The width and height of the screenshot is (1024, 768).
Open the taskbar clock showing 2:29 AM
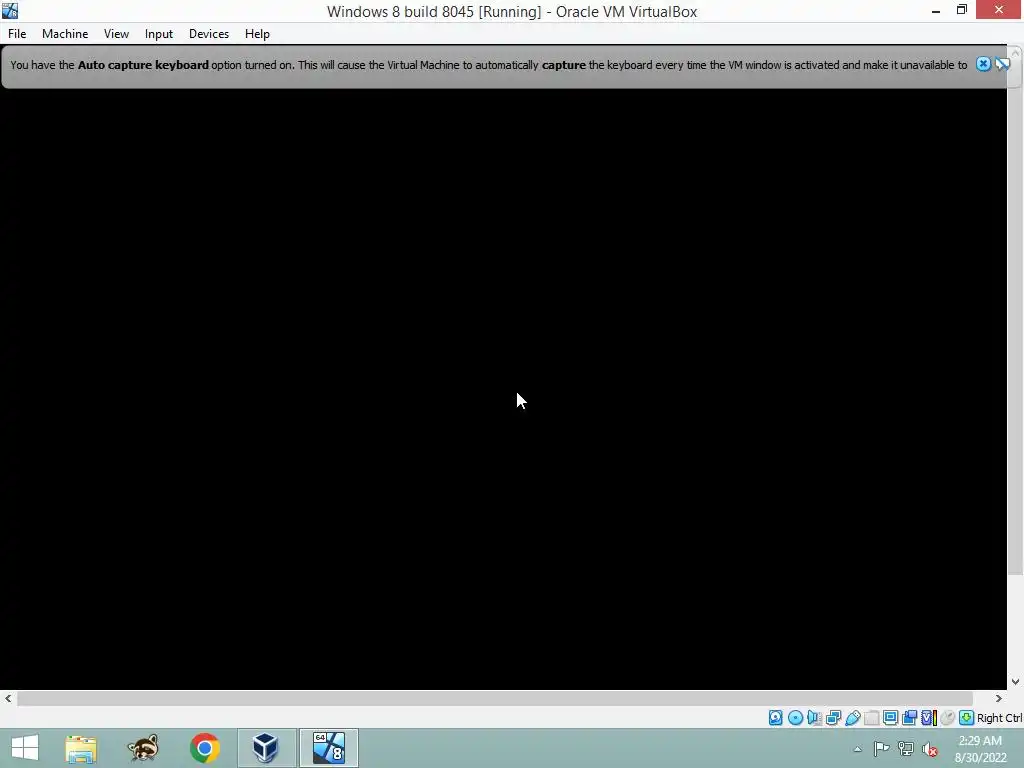pos(980,749)
